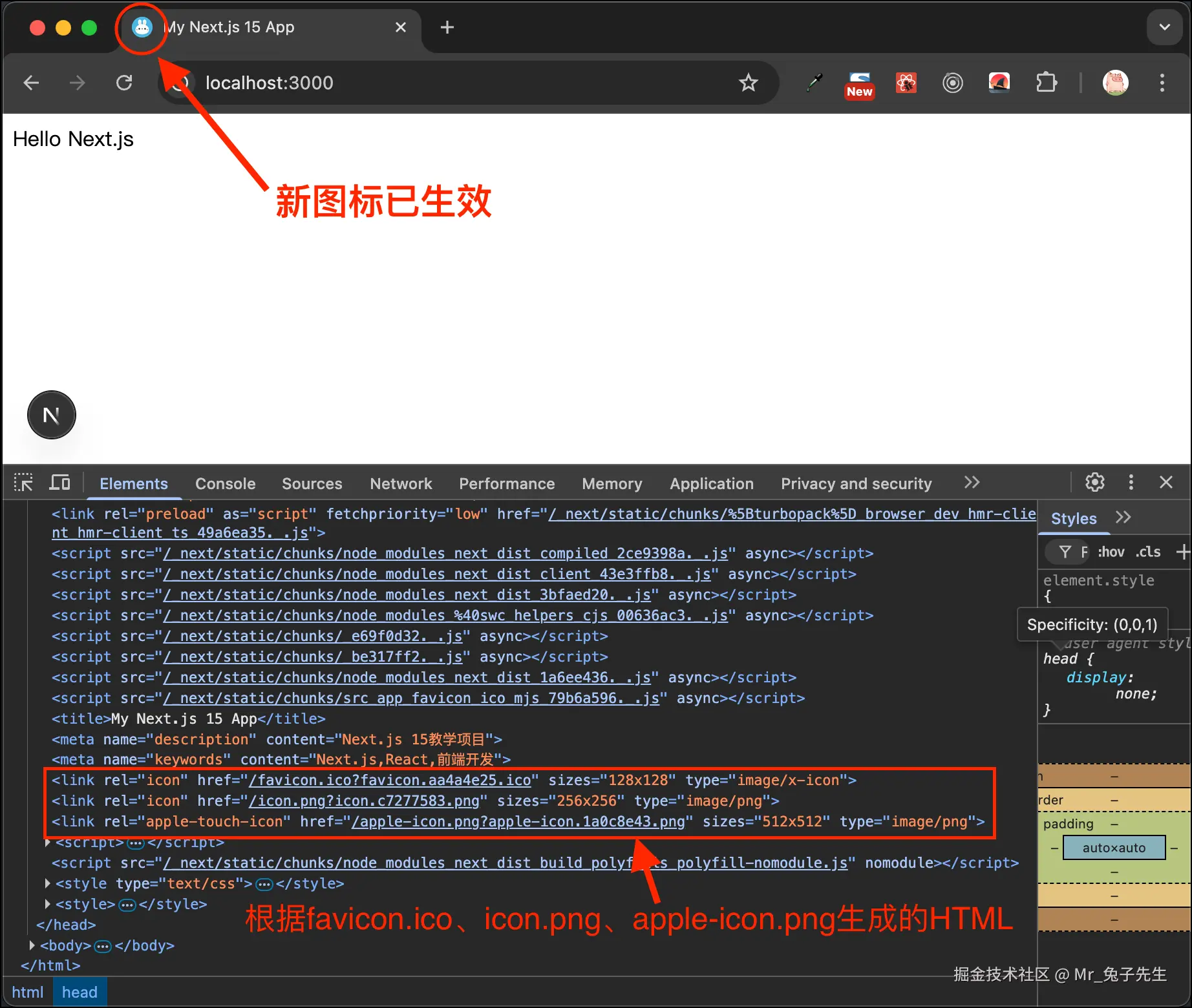Screen dimensions: 1192x1008
Task: Toggle the device toolbar in DevTools
Action: point(59,482)
